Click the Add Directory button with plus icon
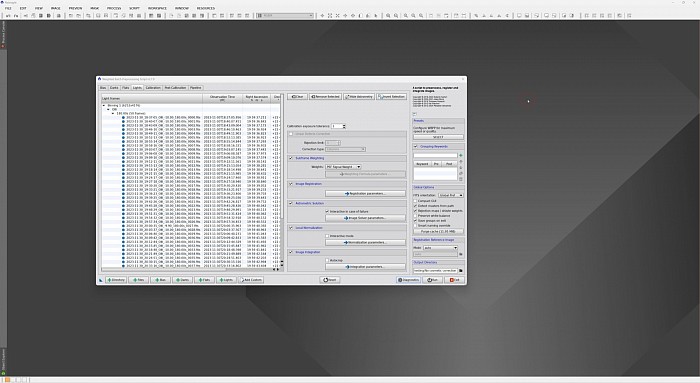Image resolution: width=700 pixels, height=383 pixels. coord(116,280)
